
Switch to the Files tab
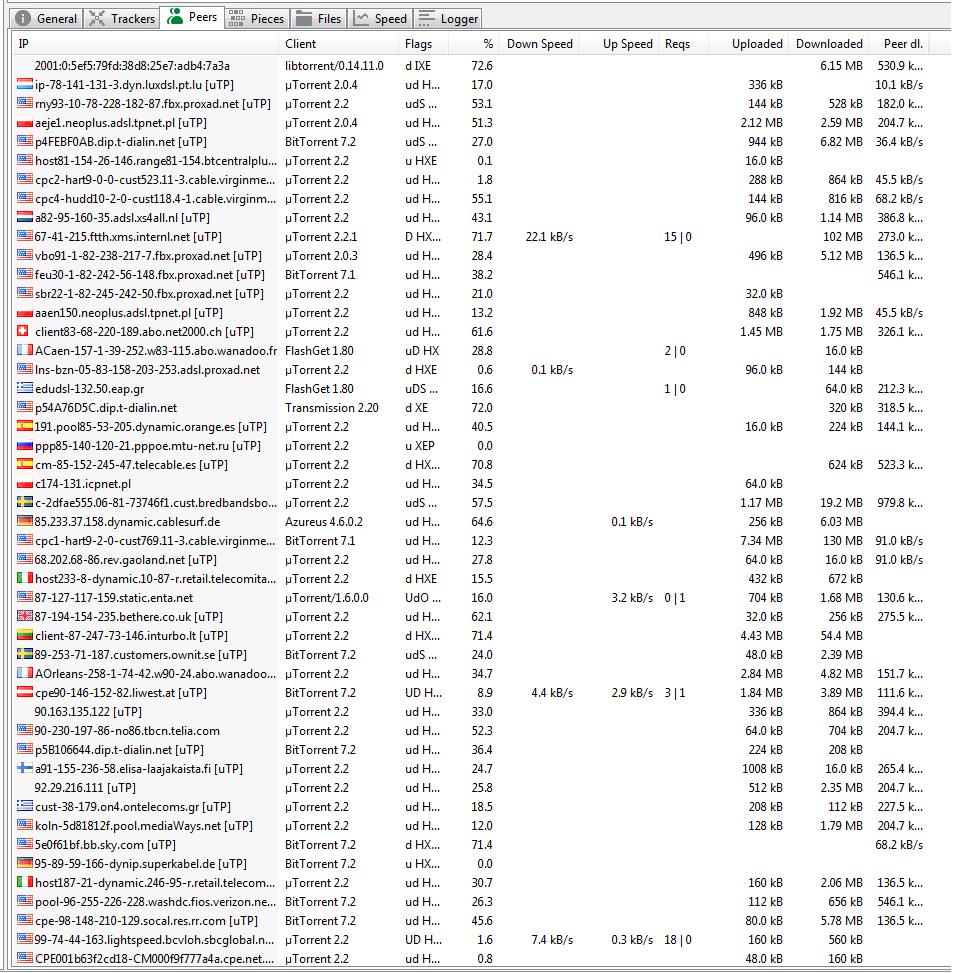(x=318, y=19)
